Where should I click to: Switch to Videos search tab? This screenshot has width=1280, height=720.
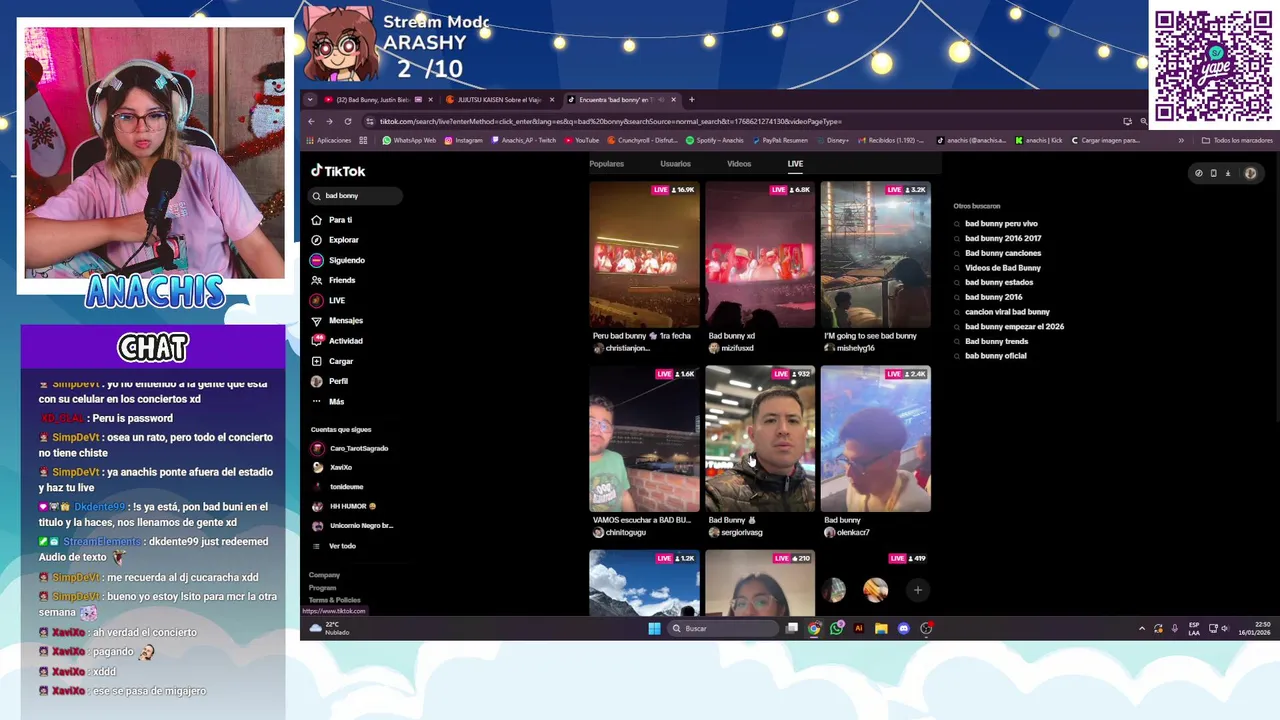point(739,164)
